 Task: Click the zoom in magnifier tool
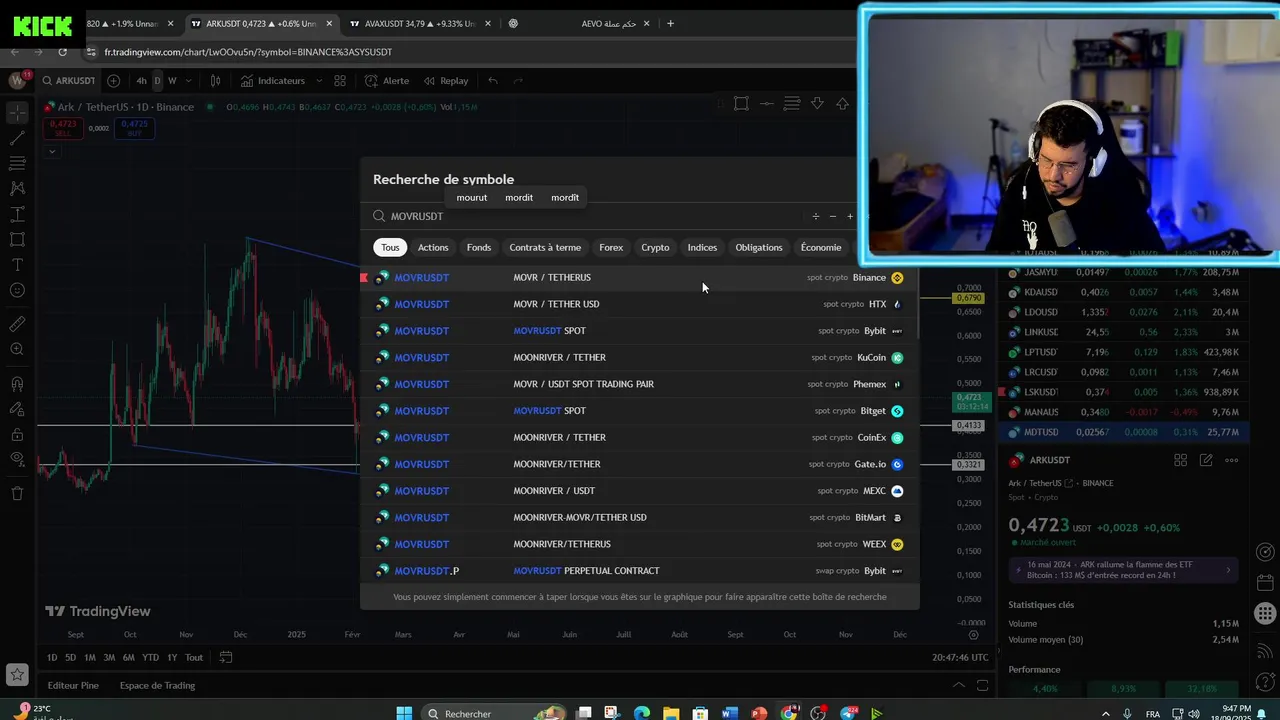[x=17, y=349]
